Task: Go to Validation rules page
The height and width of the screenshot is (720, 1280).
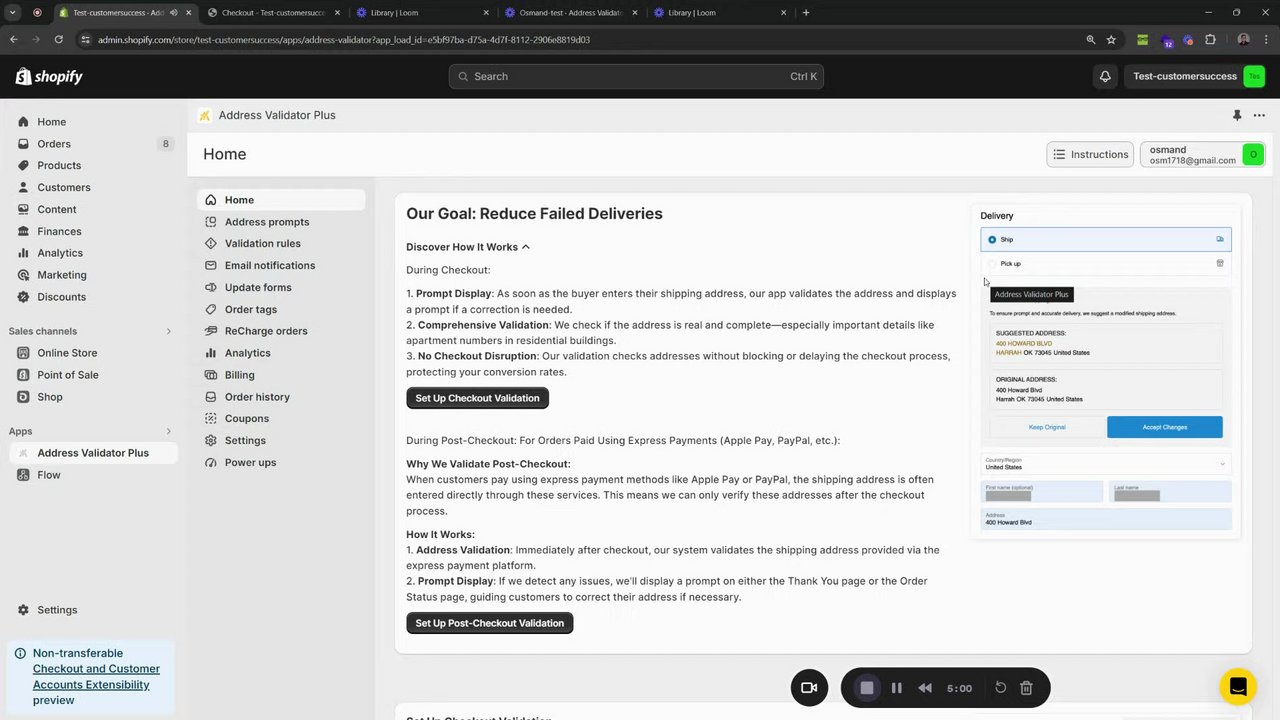Action: (x=263, y=244)
